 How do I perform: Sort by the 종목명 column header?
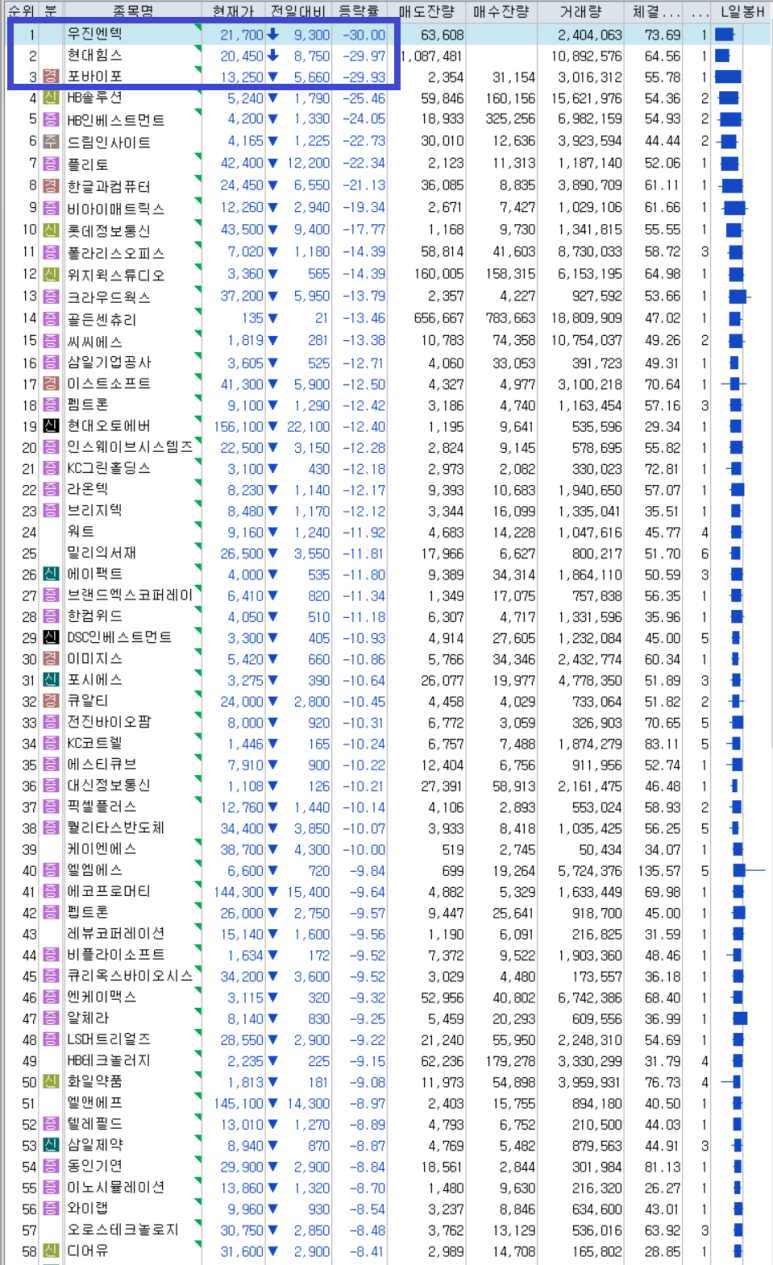[131, 12]
